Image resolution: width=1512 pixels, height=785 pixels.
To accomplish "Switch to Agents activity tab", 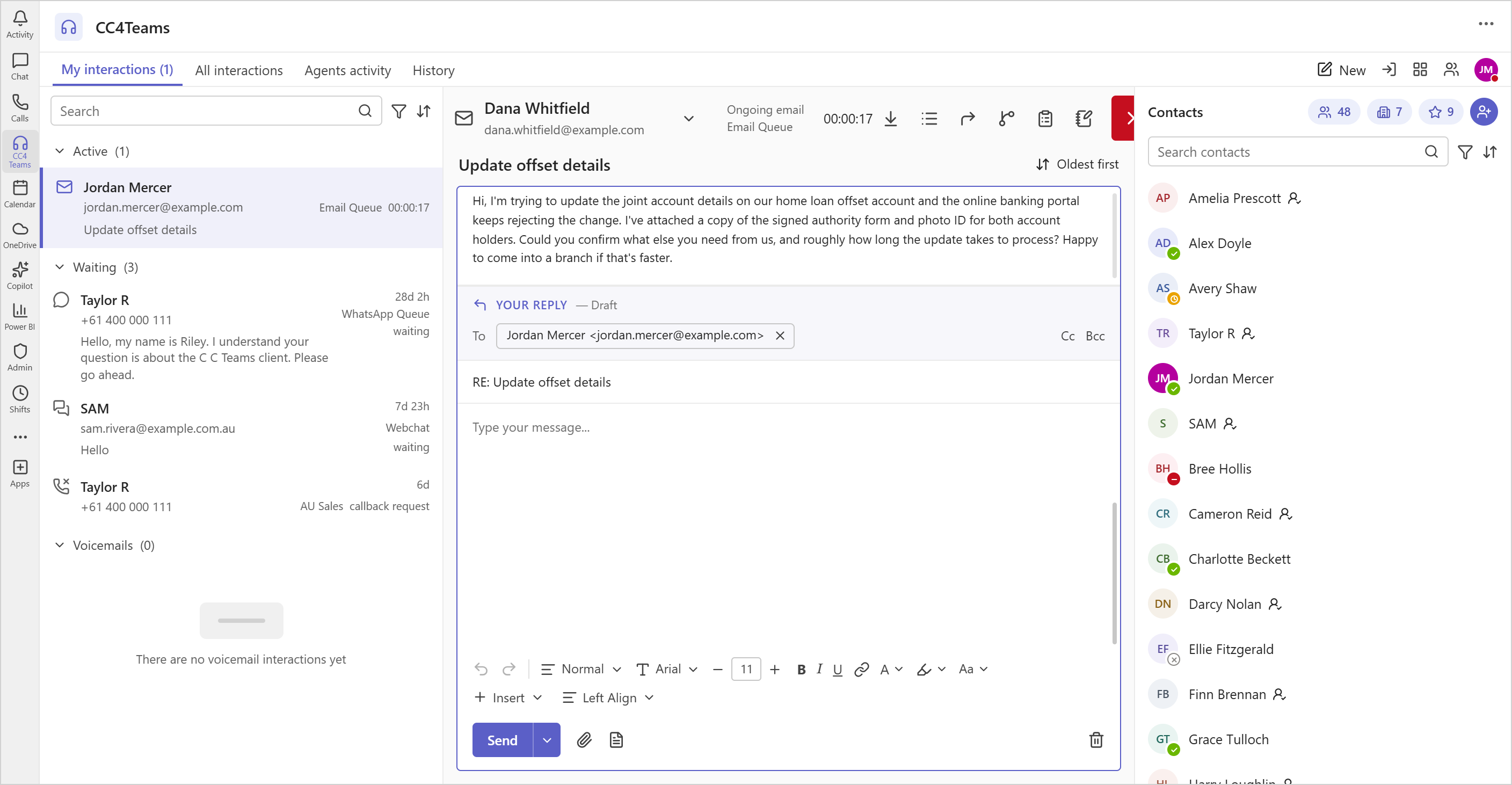I will click(x=347, y=70).
